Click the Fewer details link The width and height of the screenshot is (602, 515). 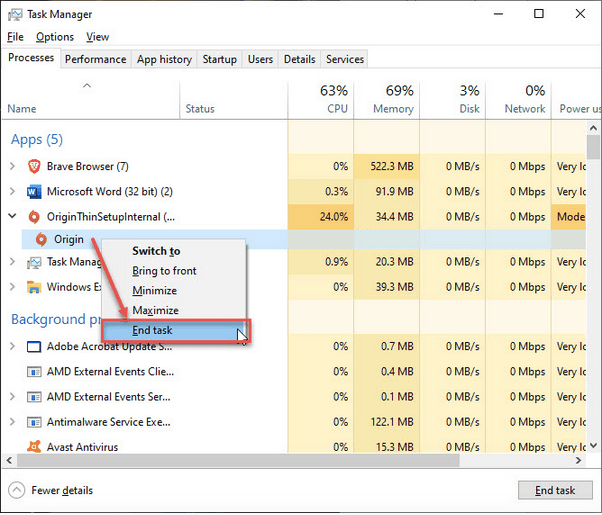click(62, 490)
